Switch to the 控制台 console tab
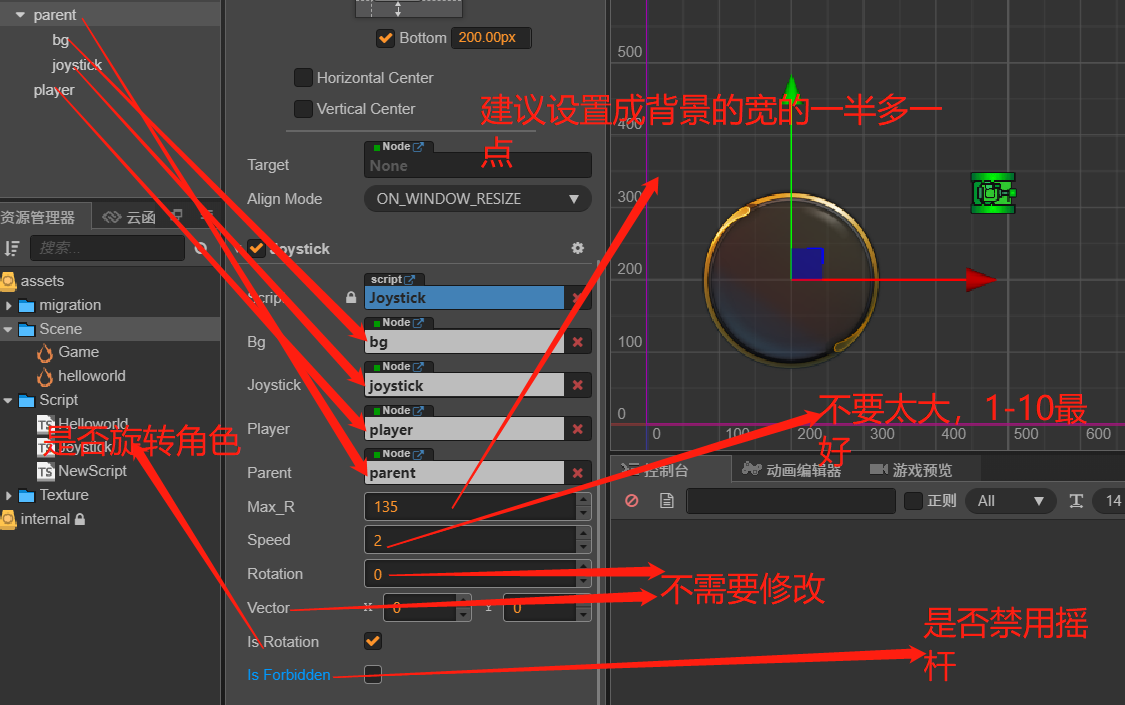This screenshot has width=1125, height=705. tap(667, 470)
